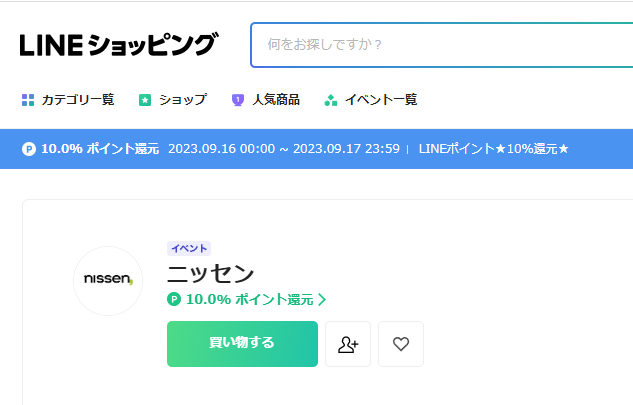The width and height of the screenshot is (633, 405).
Task: Click the nissen shop logo thumbnail
Action: pyautogui.click(x=108, y=280)
